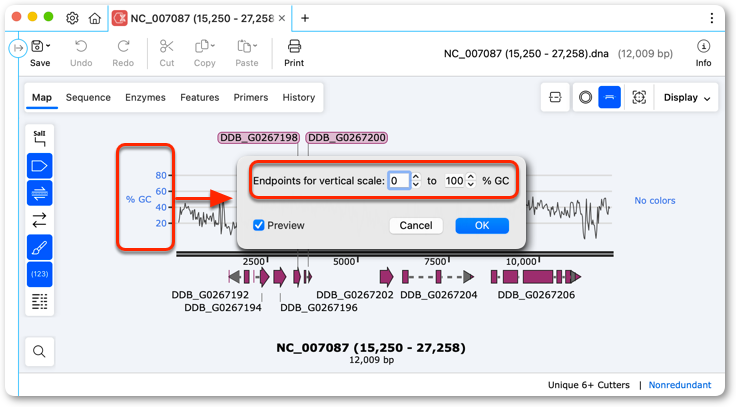The width and height of the screenshot is (736, 407).
Task: Toggle the opposing arrows translations button
Action: coord(39,220)
